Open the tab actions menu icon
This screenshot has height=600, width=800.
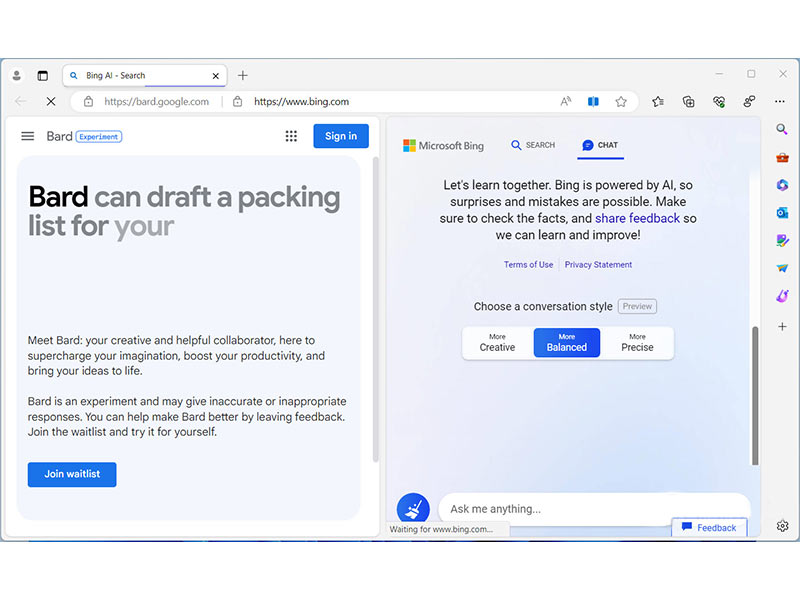[42, 76]
